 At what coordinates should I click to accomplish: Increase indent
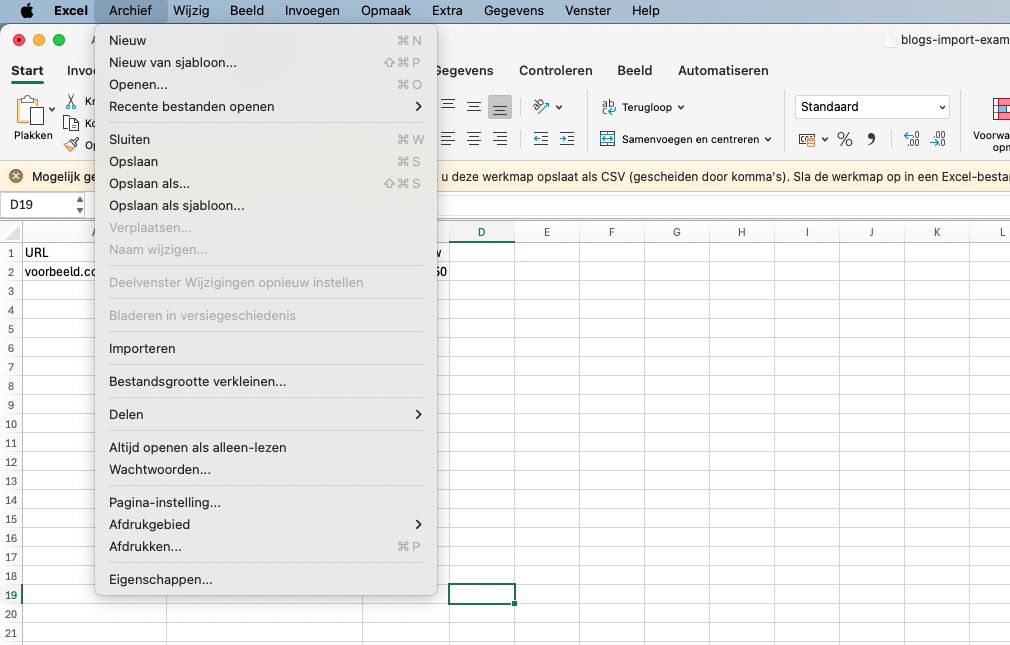click(567, 138)
